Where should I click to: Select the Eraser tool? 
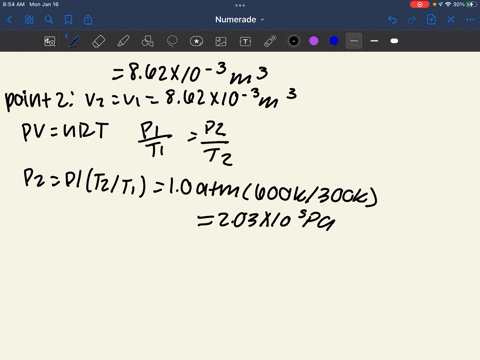(x=98, y=41)
